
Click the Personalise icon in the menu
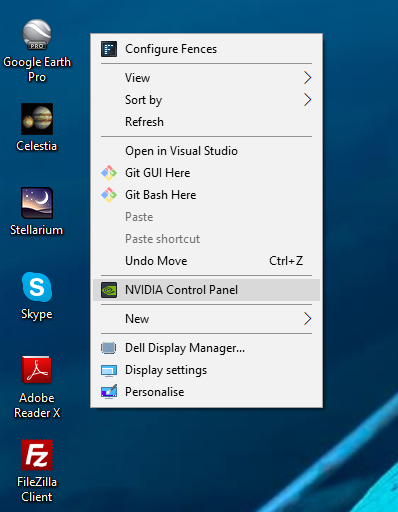click(109, 392)
